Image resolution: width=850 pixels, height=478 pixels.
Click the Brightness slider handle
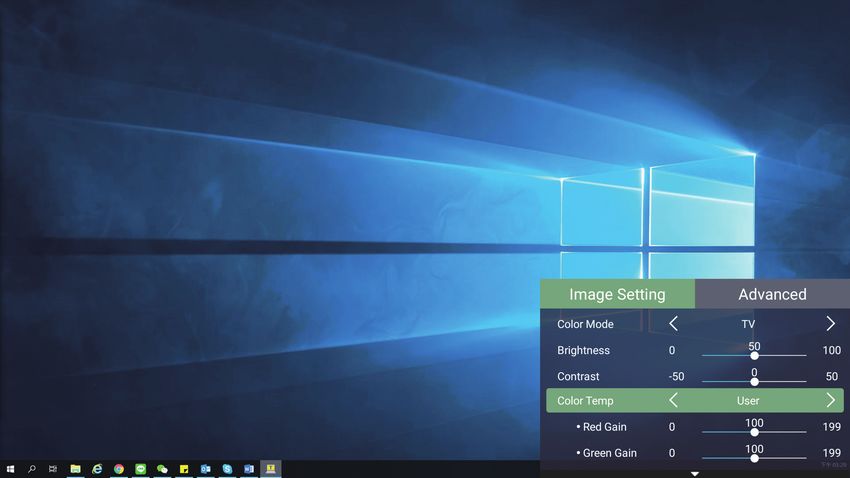coord(754,356)
